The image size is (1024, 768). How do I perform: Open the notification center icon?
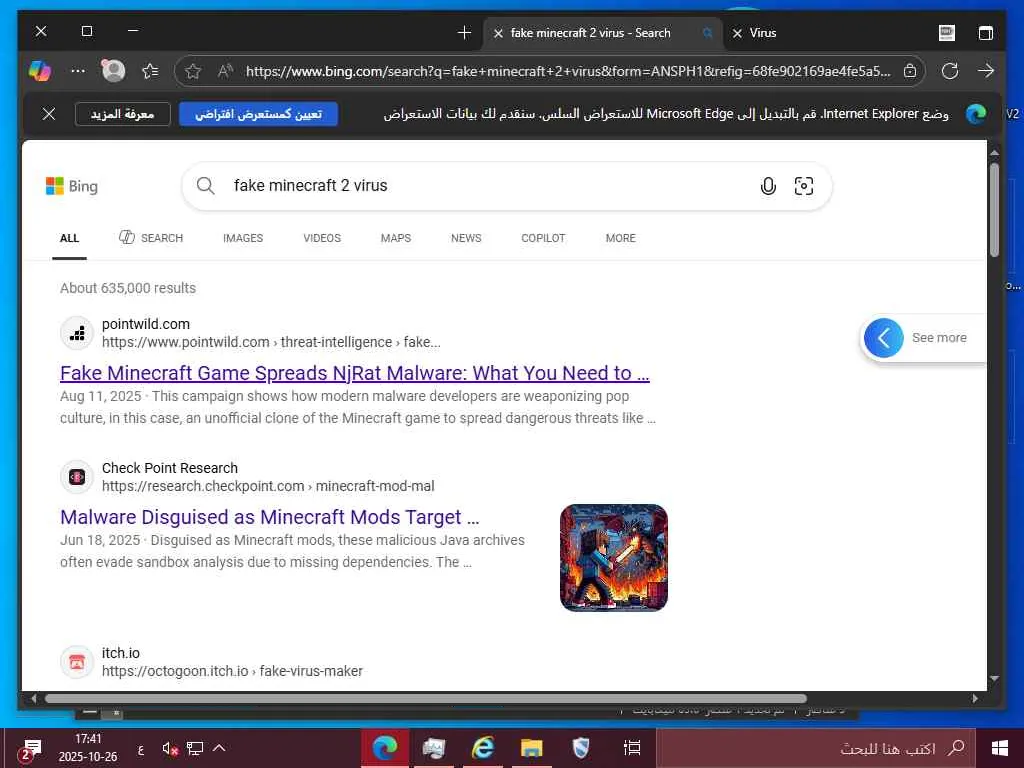29,750
